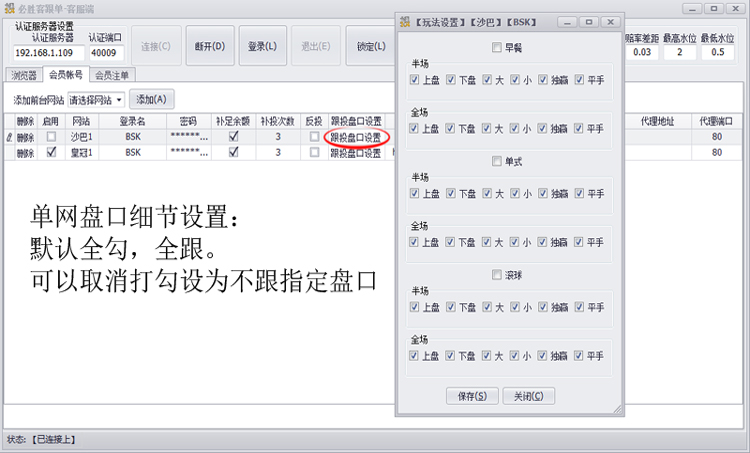Tick the 滚球 checkbox
This screenshot has width=750, height=453.
496,275
